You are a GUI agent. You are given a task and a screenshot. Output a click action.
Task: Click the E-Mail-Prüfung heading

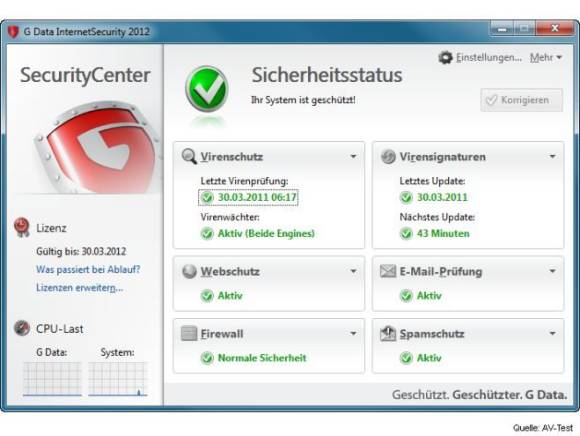coord(441,272)
